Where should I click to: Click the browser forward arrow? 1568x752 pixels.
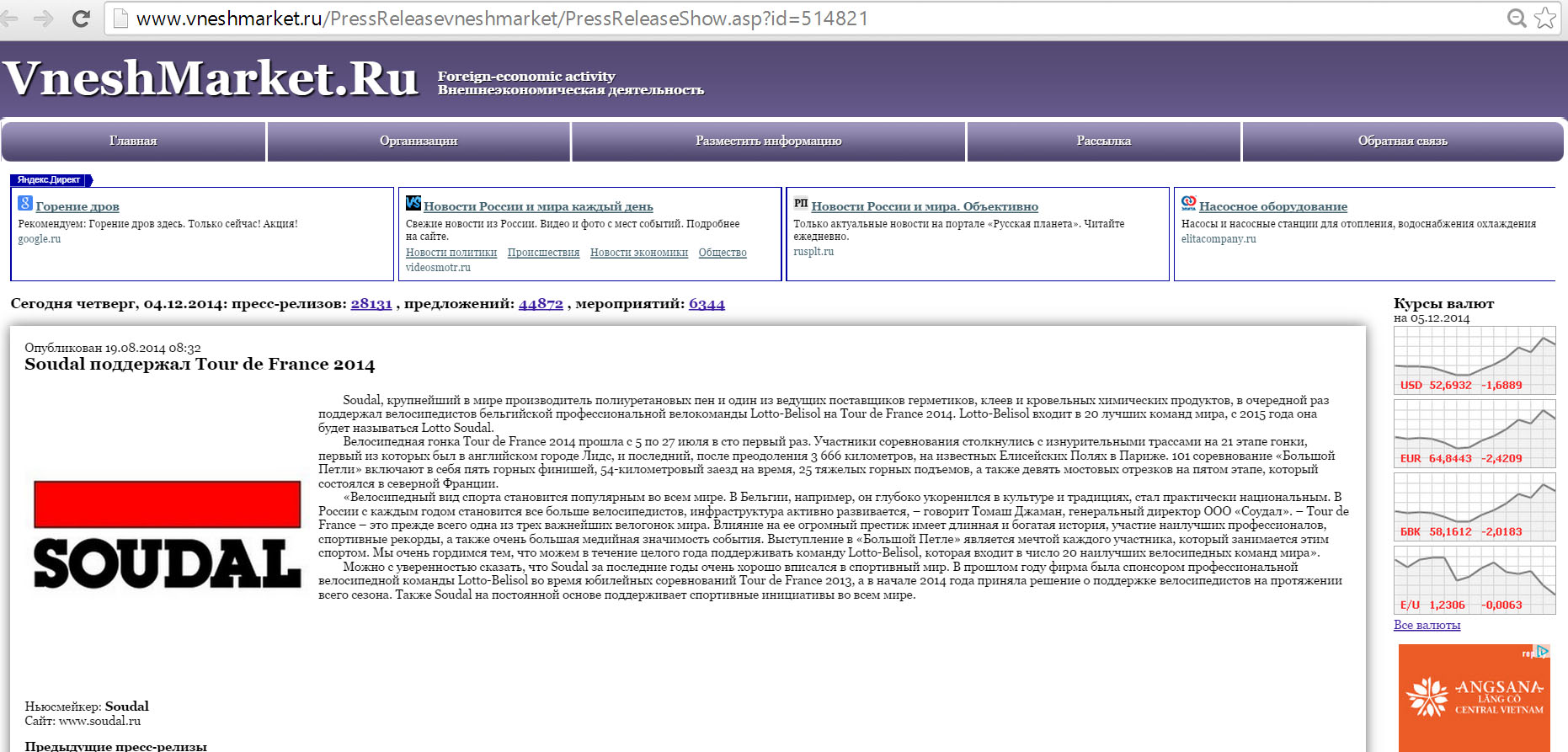click(44, 19)
